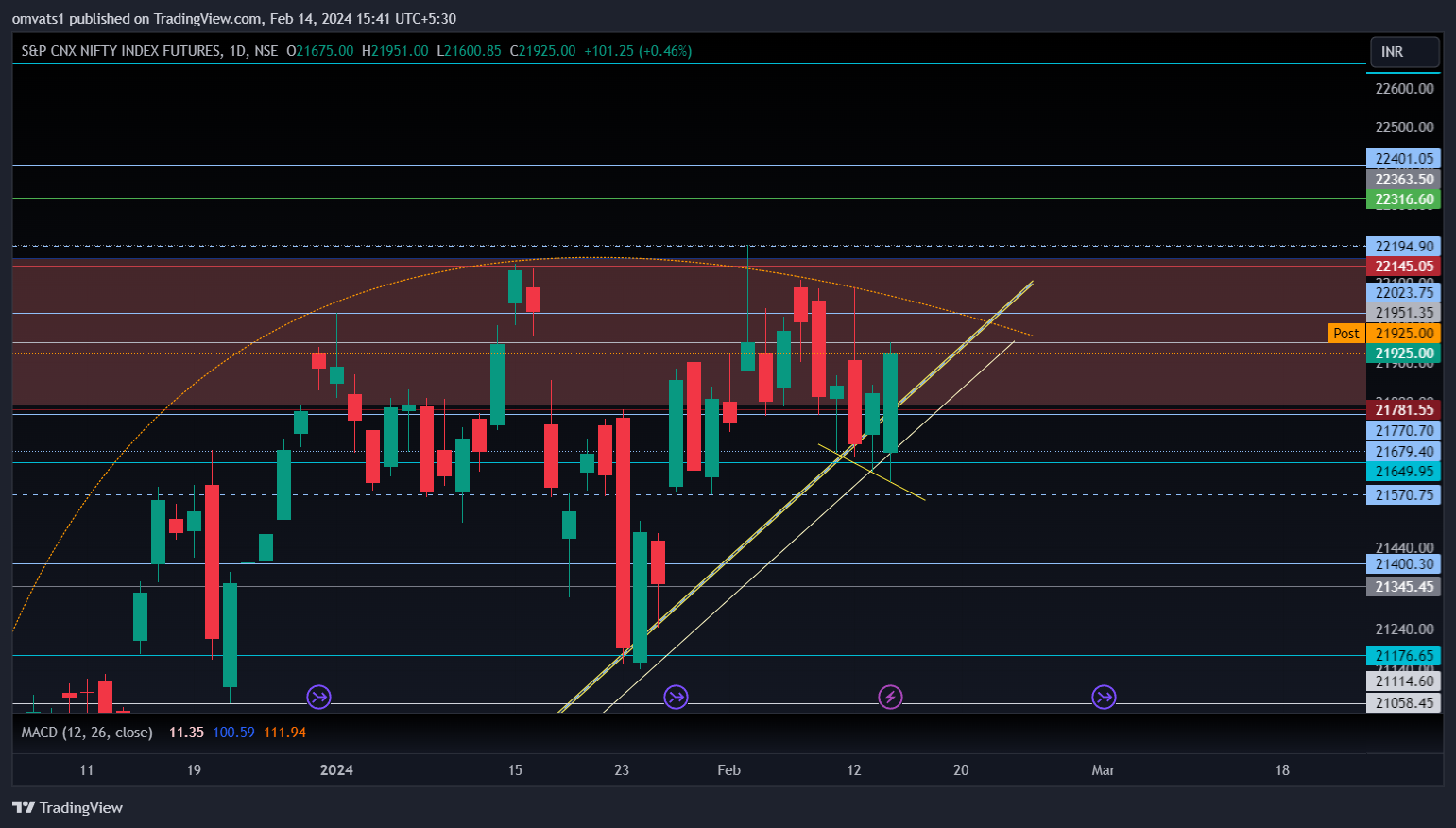1456x828 pixels.
Task: Click the 22500.00 price scale label
Action: click(x=1404, y=128)
